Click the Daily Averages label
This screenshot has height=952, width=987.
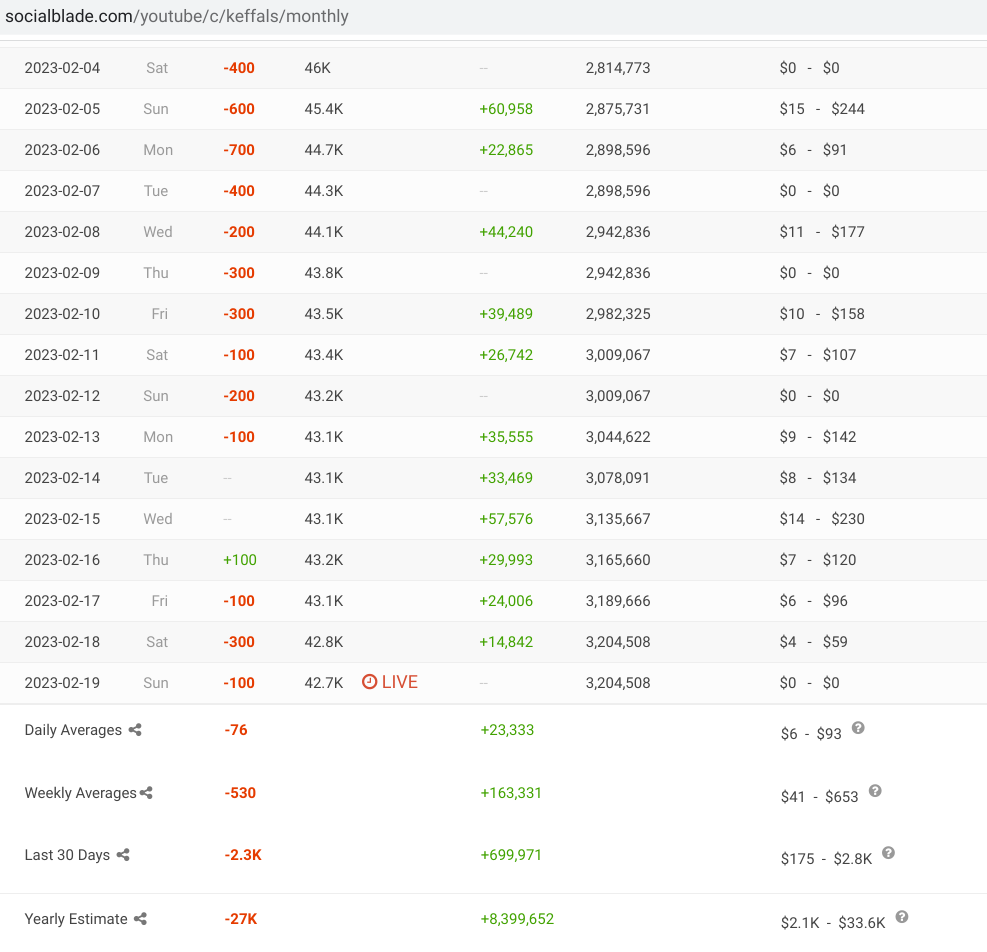point(73,730)
